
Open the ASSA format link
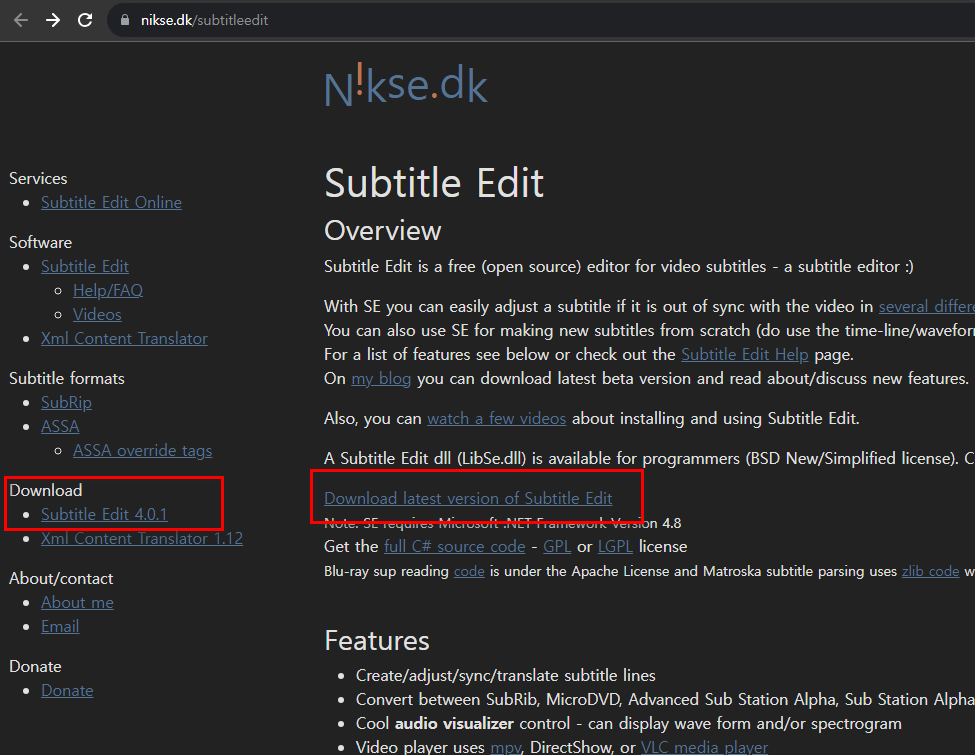pyautogui.click(x=60, y=427)
